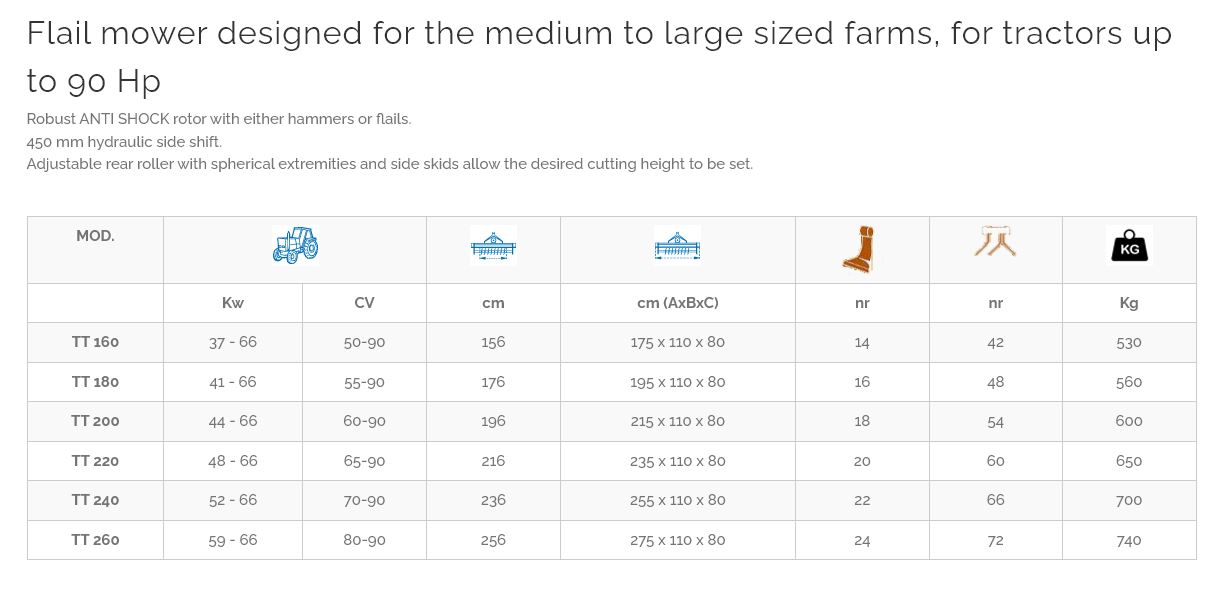Image resolution: width=1225 pixels, height=600 pixels.
Task: Click the blue tractor power icon
Action: click(295, 245)
